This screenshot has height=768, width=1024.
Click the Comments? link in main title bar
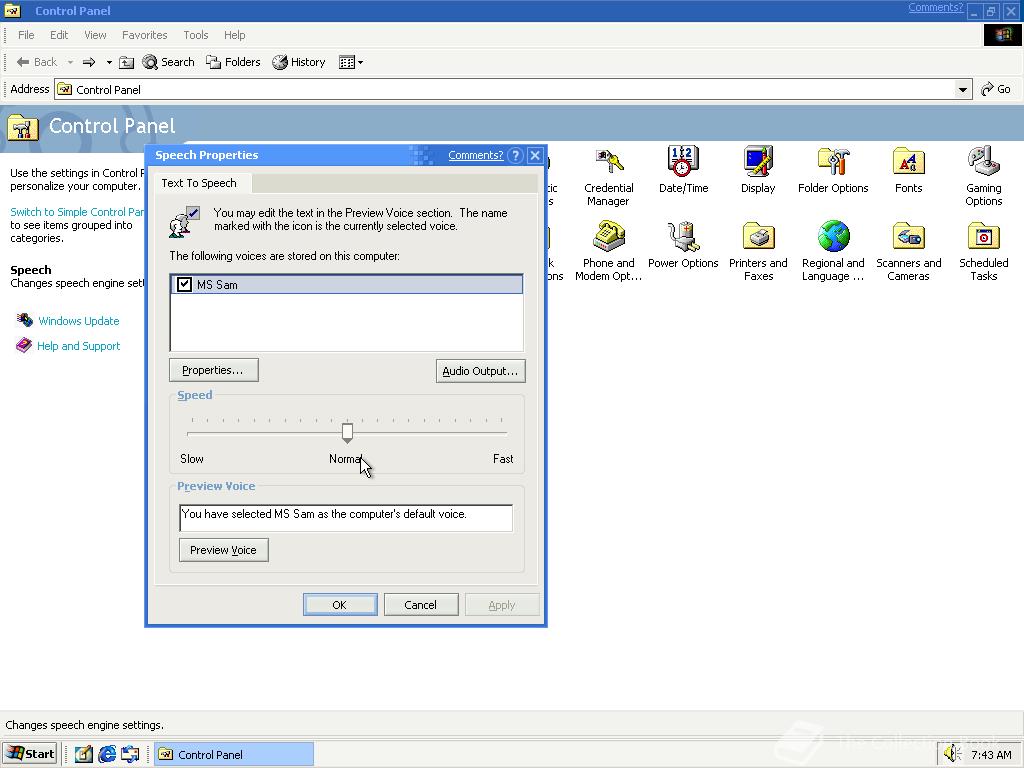tap(935, 7)
